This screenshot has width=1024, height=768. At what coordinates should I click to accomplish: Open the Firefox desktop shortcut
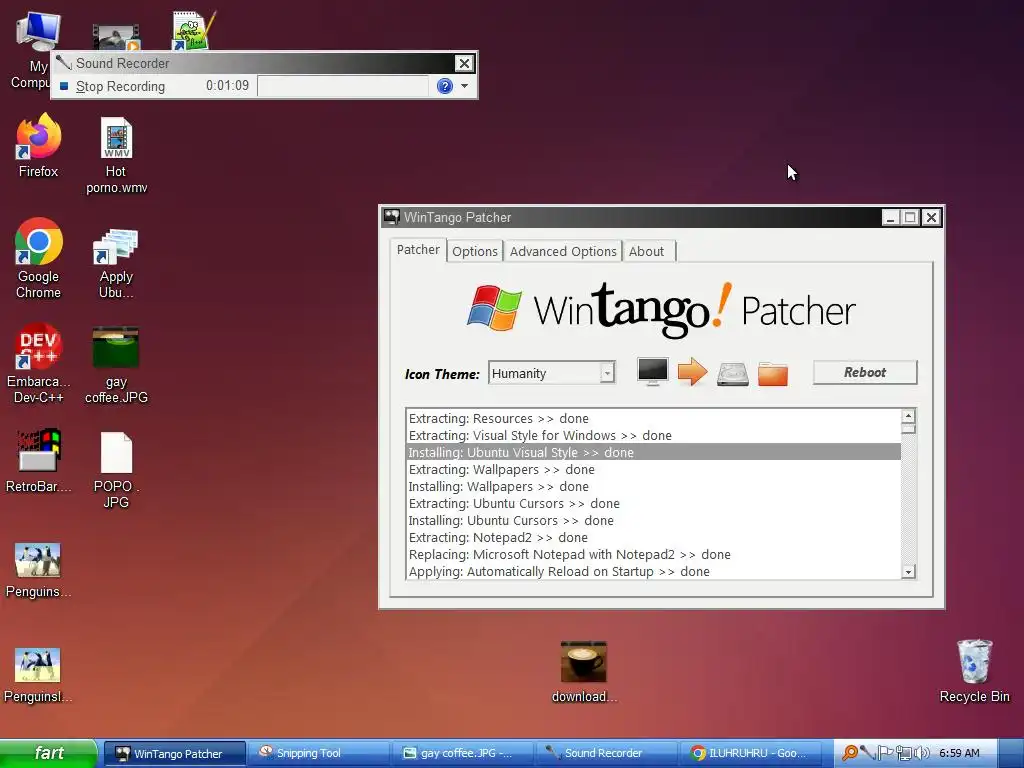(x=39, y=136)
